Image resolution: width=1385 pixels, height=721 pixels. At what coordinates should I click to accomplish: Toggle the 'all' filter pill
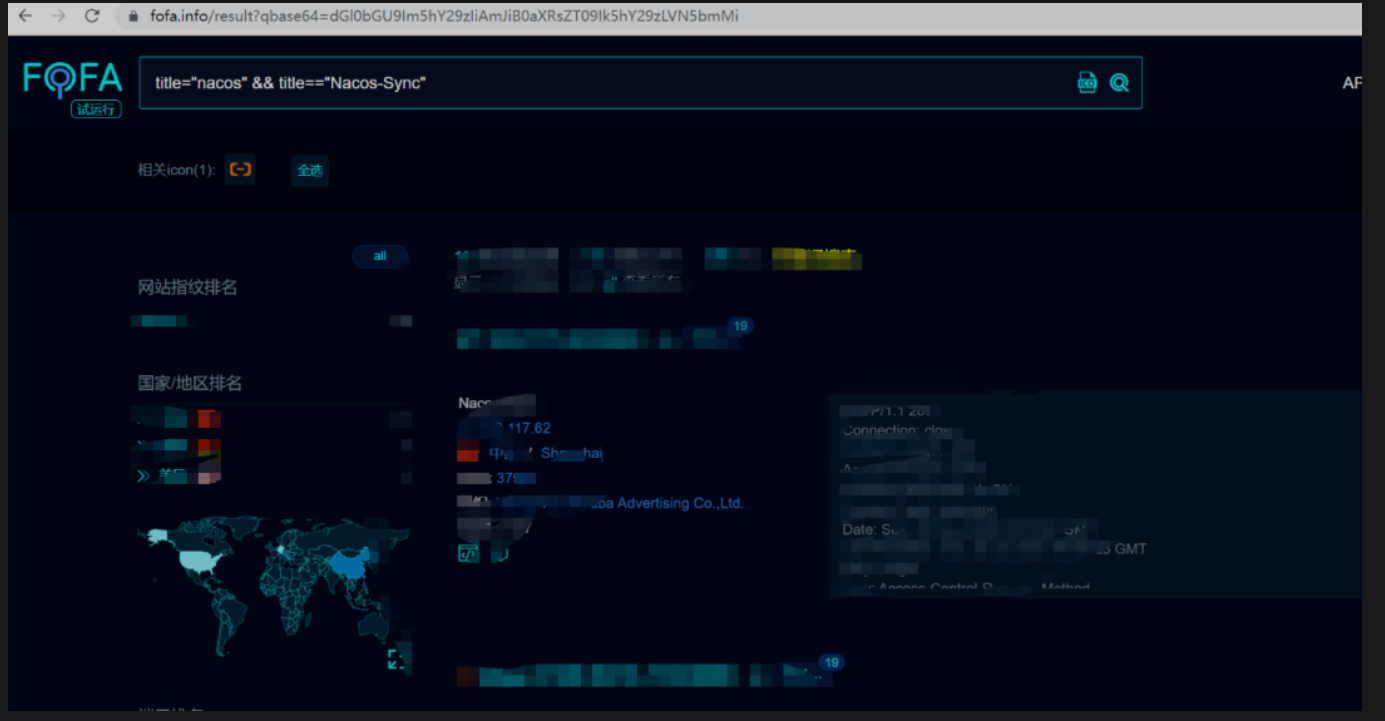coord(380,256)
